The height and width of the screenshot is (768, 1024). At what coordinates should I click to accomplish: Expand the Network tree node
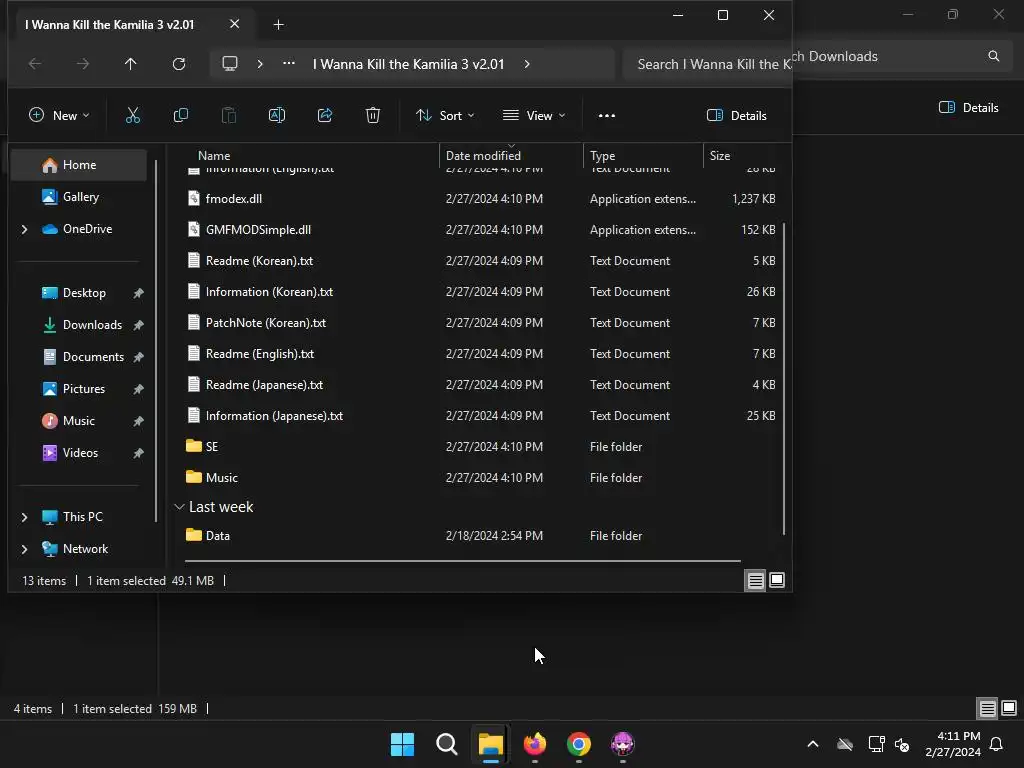pos(24,549)
